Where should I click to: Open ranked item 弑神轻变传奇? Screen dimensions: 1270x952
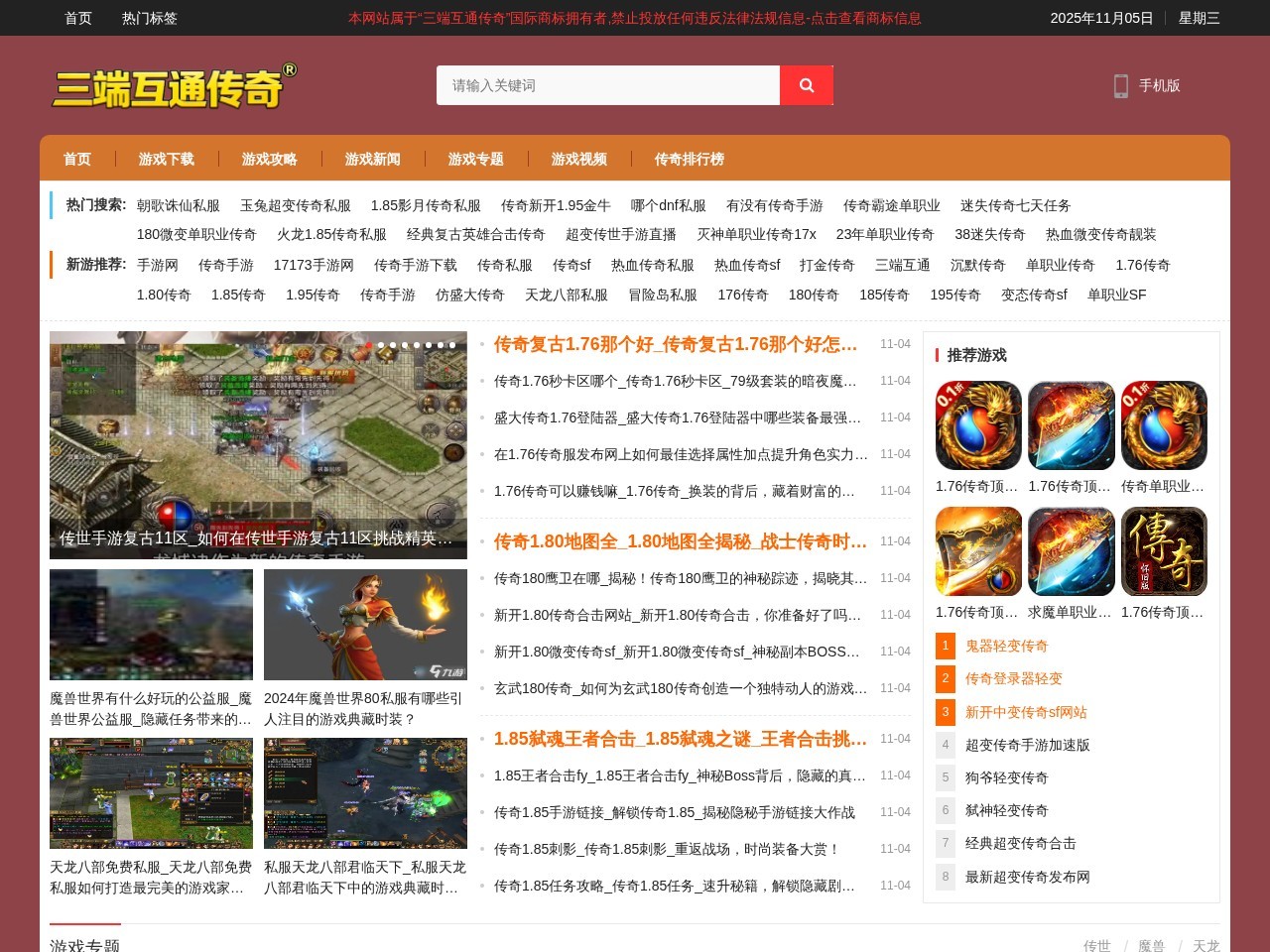pyautogui.click(x=1006, y=810)
